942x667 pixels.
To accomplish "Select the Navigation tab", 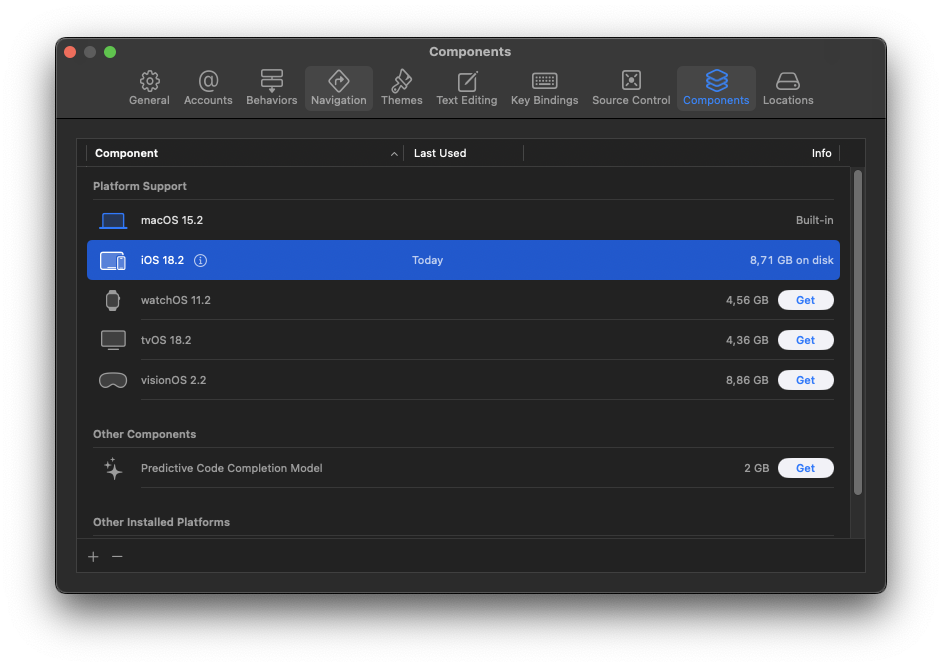I will tap(339, 88).
